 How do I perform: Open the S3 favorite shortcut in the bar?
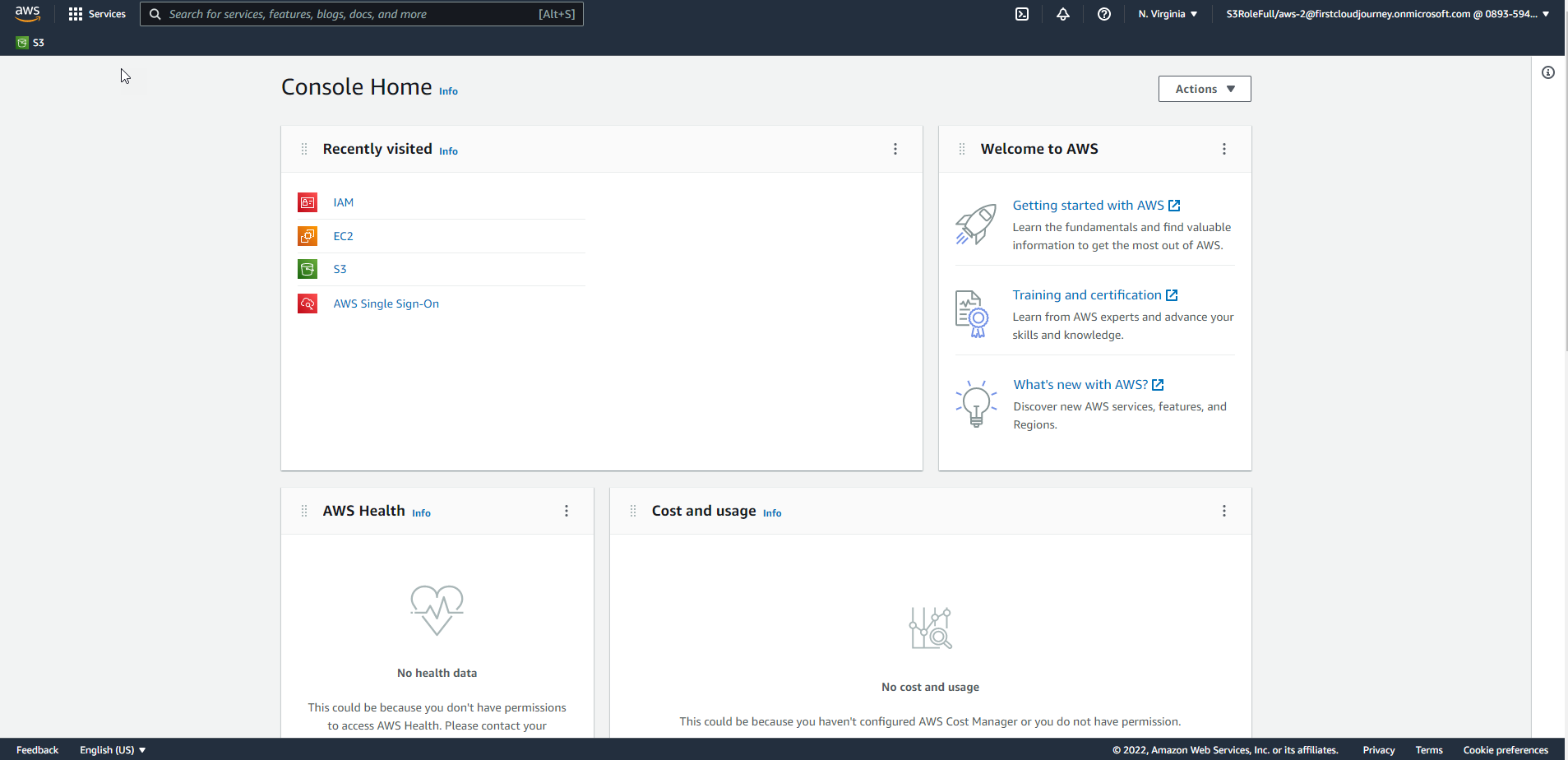[30, 43]
